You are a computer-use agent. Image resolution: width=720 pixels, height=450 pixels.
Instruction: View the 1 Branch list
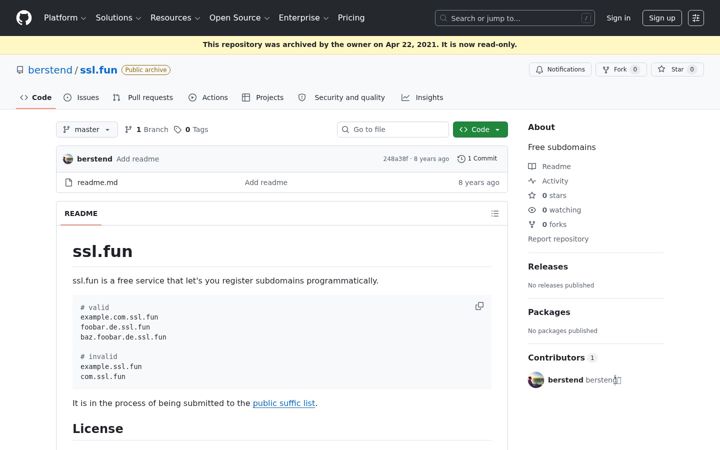click(x=146, y=129)
